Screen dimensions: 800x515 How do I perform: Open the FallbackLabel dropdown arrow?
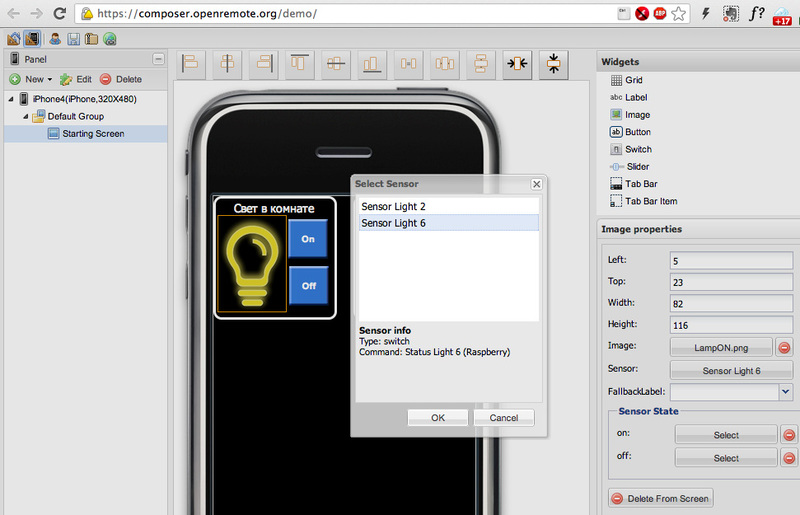click(x=786, y=392)
